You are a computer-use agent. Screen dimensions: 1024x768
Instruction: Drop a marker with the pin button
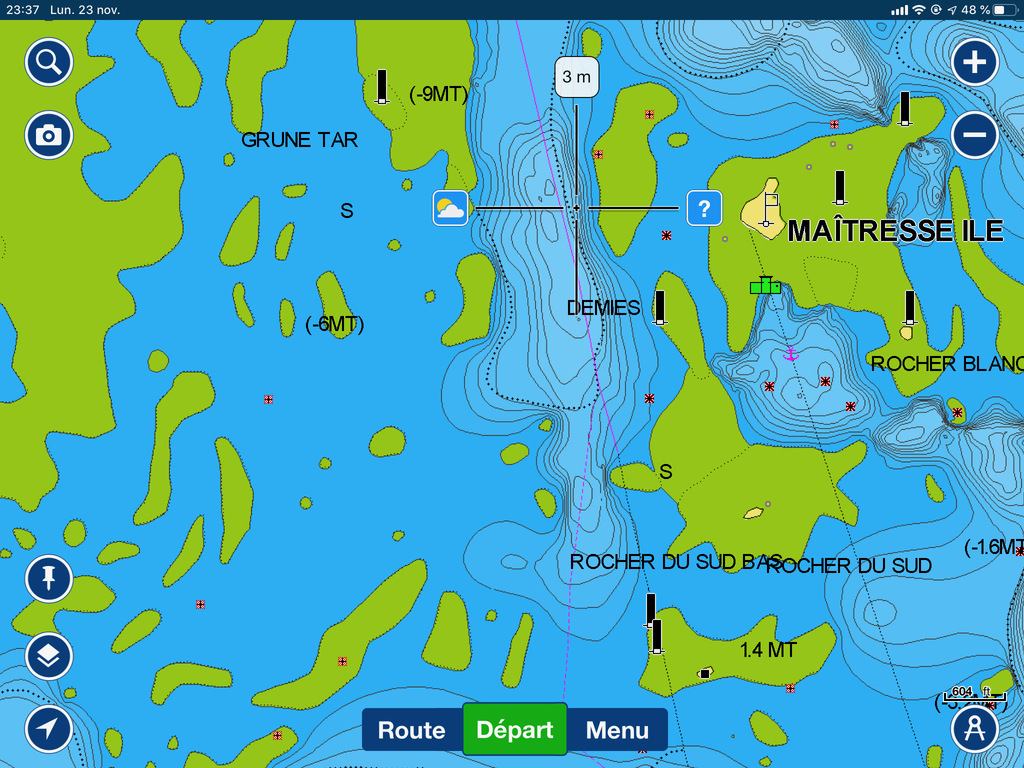[x=49, y=579]
